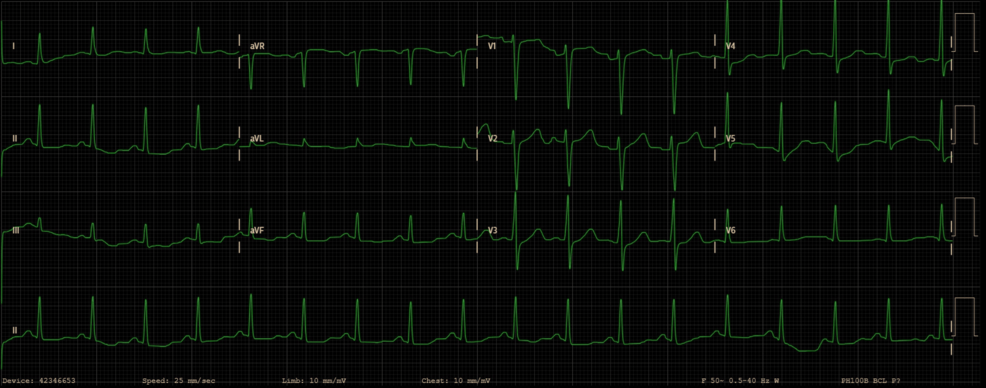Click the lead I label
This screenshot has width=986, height=388.
pos(14,46)
